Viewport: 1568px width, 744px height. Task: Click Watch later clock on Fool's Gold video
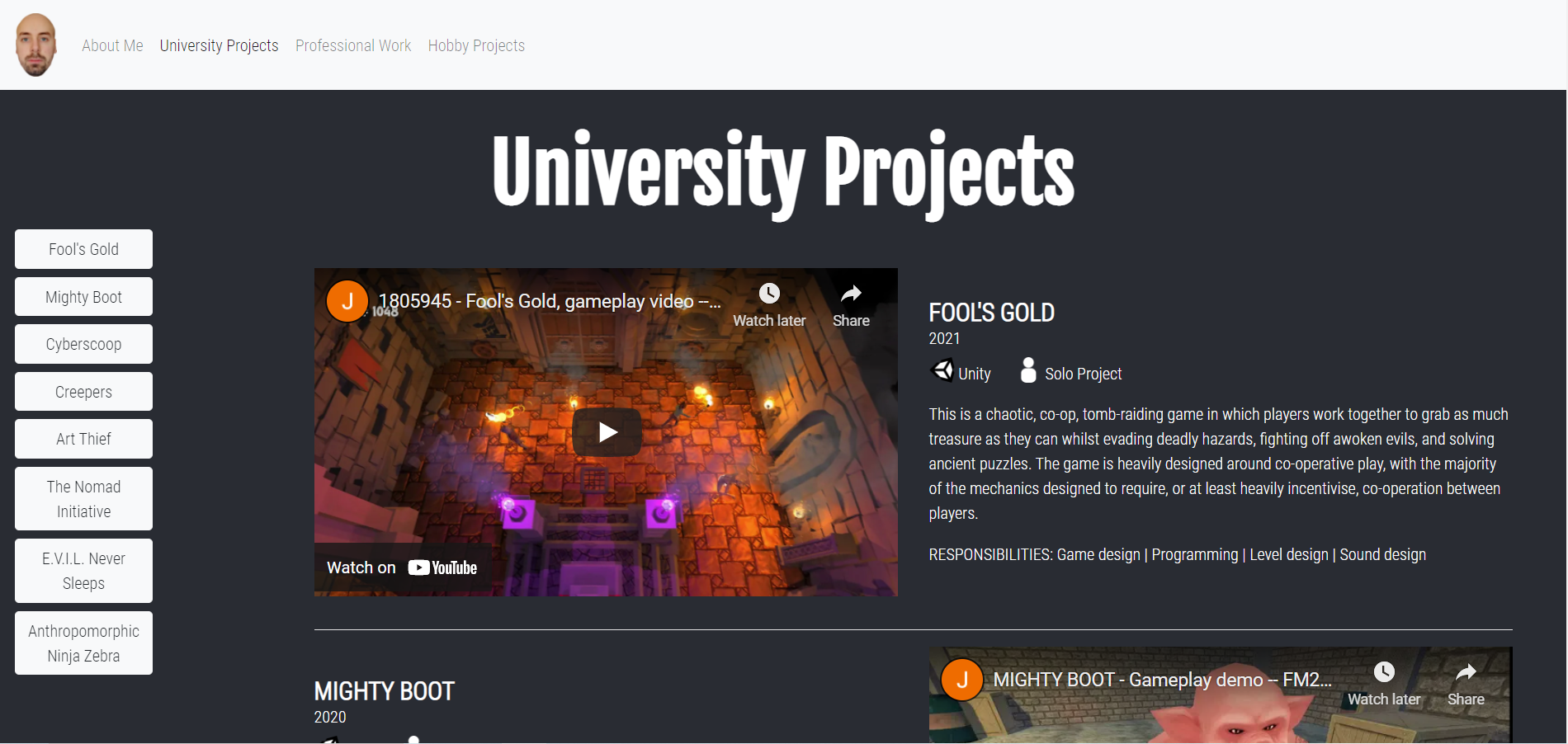[769, 294]
